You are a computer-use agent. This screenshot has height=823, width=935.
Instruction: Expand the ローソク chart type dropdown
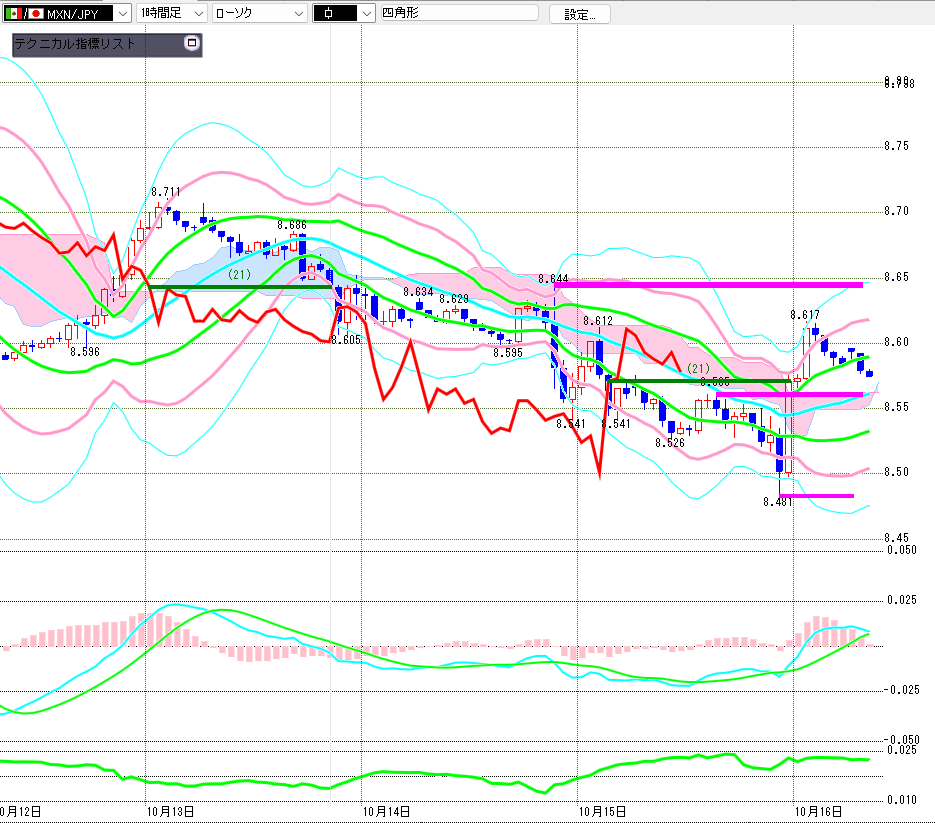[x=260, y=13]
